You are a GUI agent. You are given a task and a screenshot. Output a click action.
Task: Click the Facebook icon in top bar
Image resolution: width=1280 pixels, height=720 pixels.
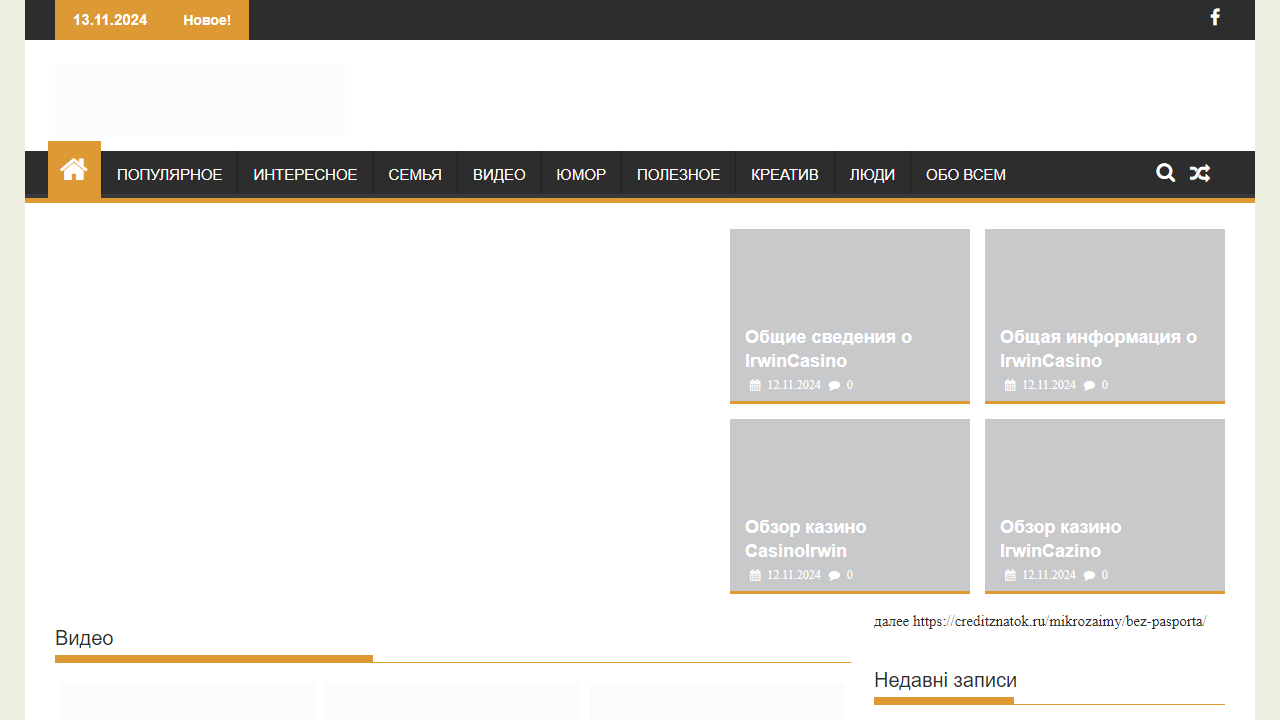[1215, 17]
